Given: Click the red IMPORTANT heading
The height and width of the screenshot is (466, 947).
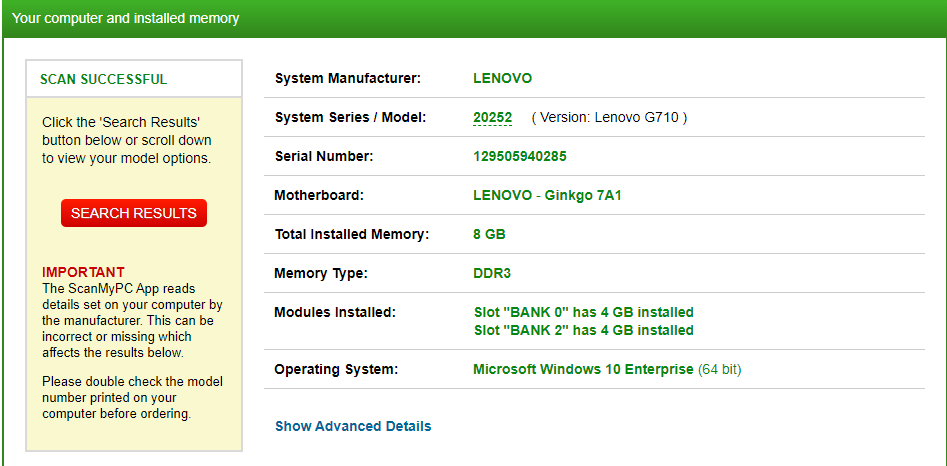Looking at the screenshot, I should 83,272.
